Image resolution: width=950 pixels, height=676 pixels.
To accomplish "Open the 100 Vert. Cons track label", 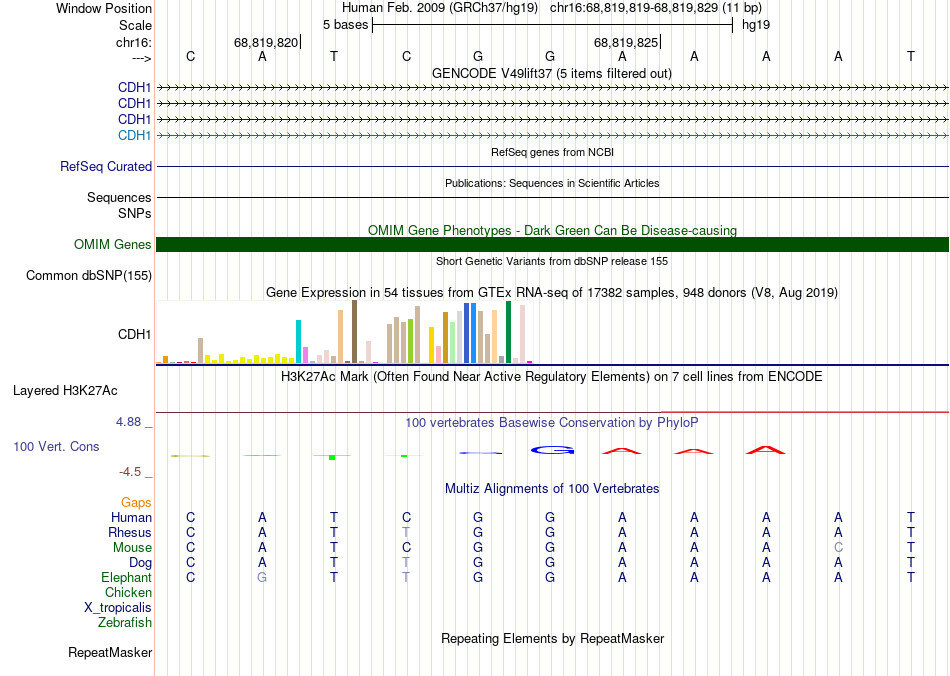I will click(56, 447).
